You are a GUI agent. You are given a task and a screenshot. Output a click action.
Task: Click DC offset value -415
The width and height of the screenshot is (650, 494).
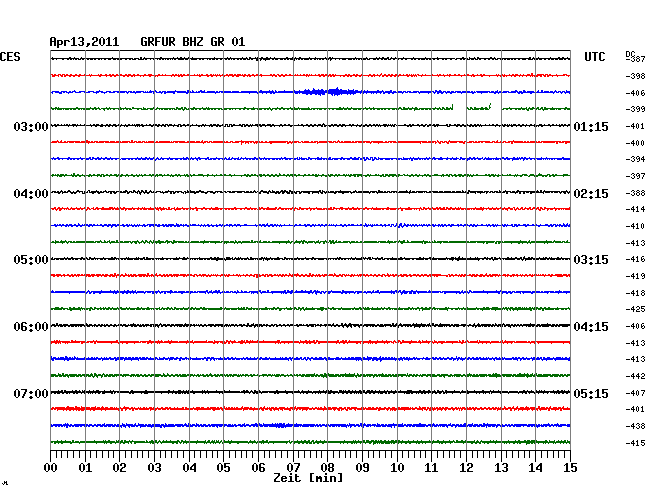[635, 443]
